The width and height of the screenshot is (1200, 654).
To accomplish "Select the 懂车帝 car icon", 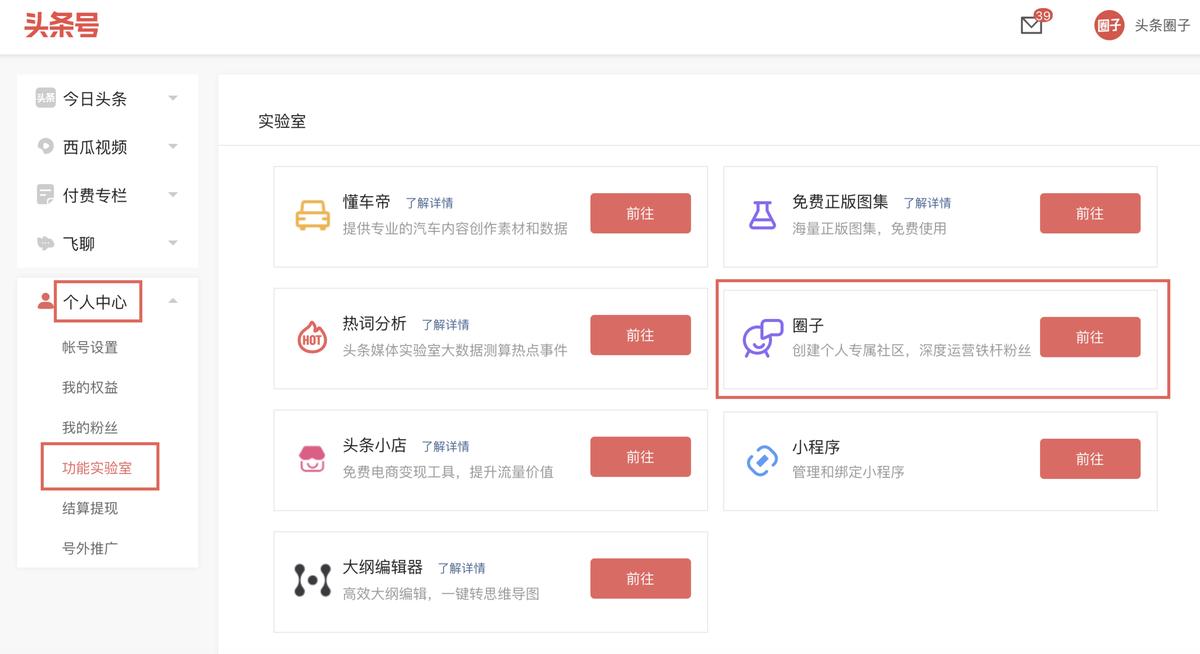I will [315, 215].
